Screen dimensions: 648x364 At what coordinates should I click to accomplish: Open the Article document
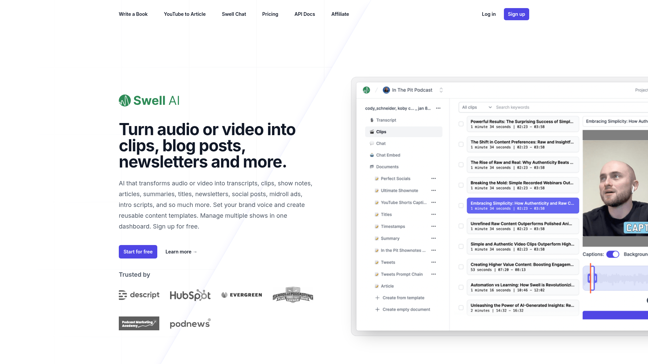[387, 286]
